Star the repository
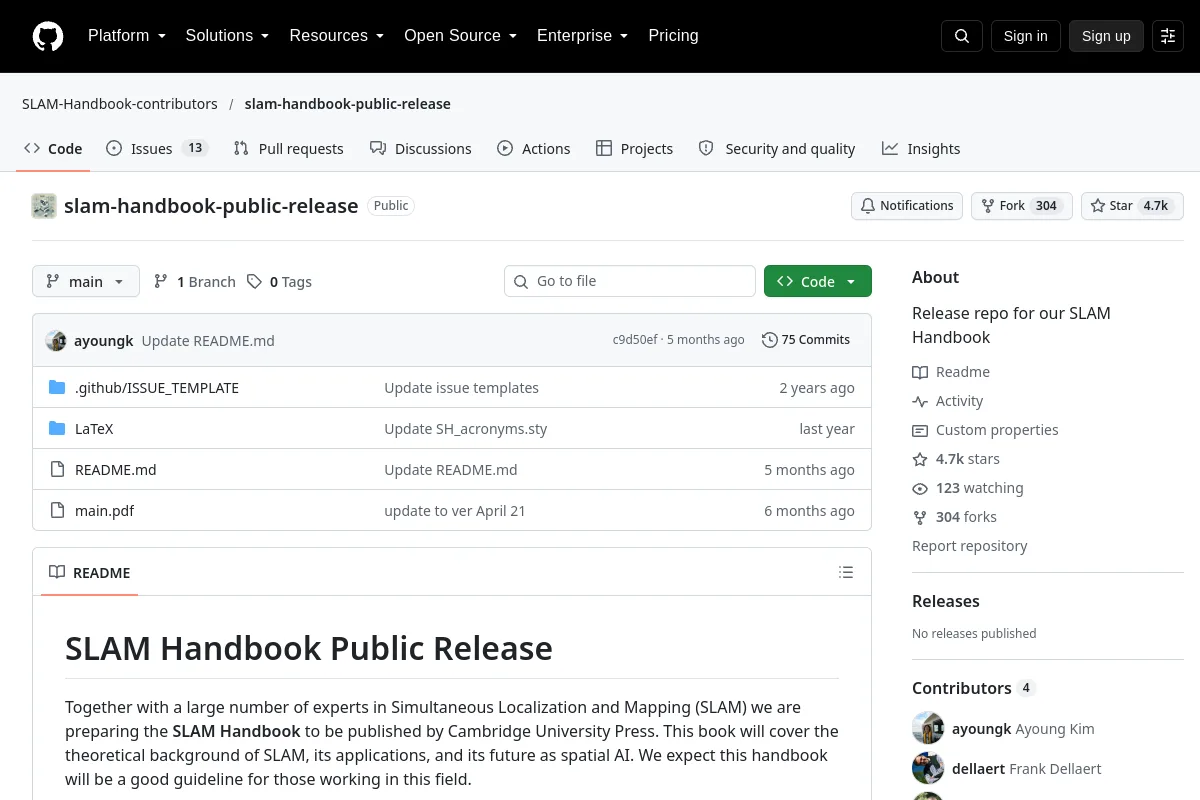Viewport: 1200px width, 800px height. [1132, 206]
